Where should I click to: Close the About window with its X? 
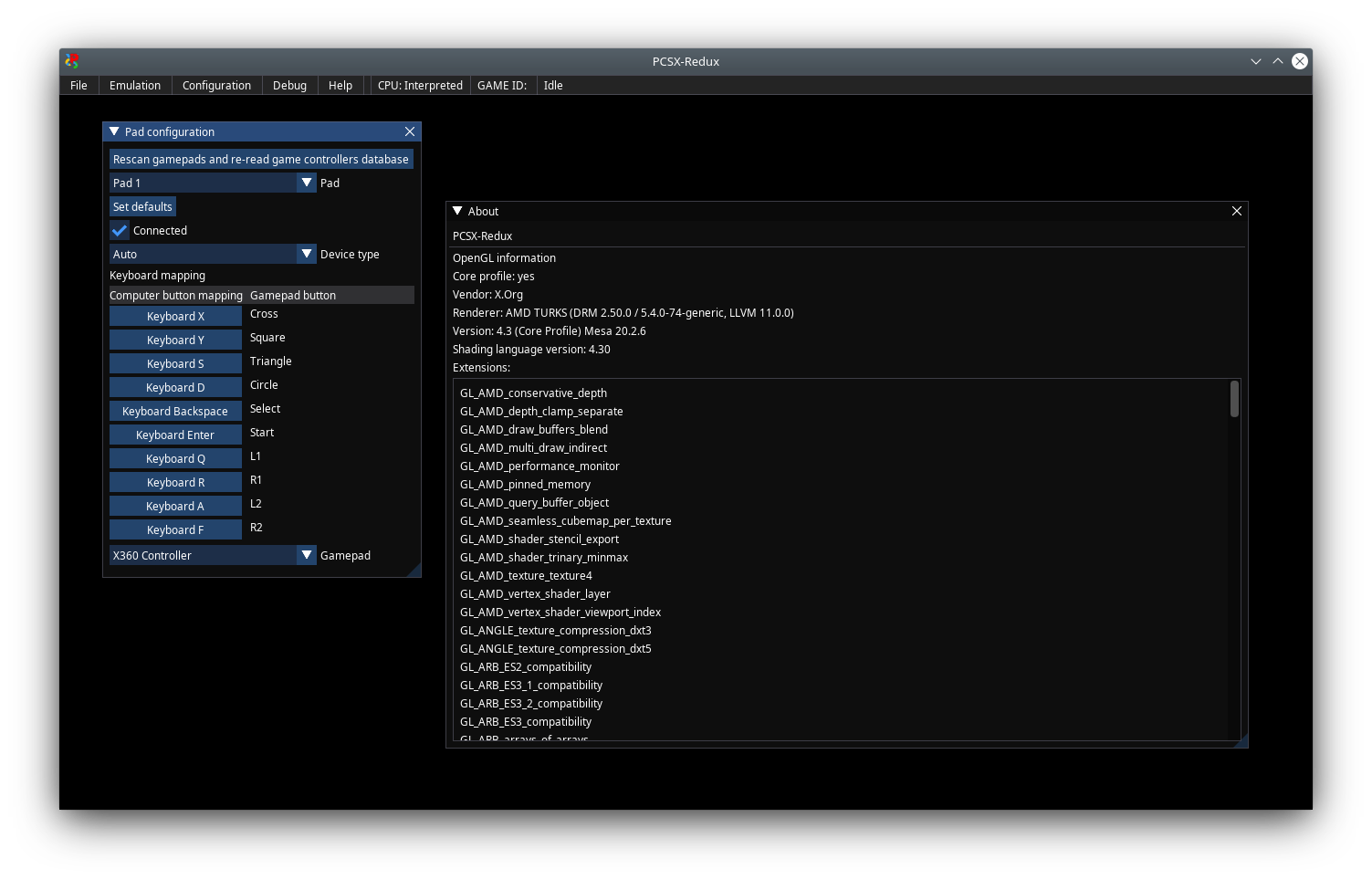tap(1237, 211)
